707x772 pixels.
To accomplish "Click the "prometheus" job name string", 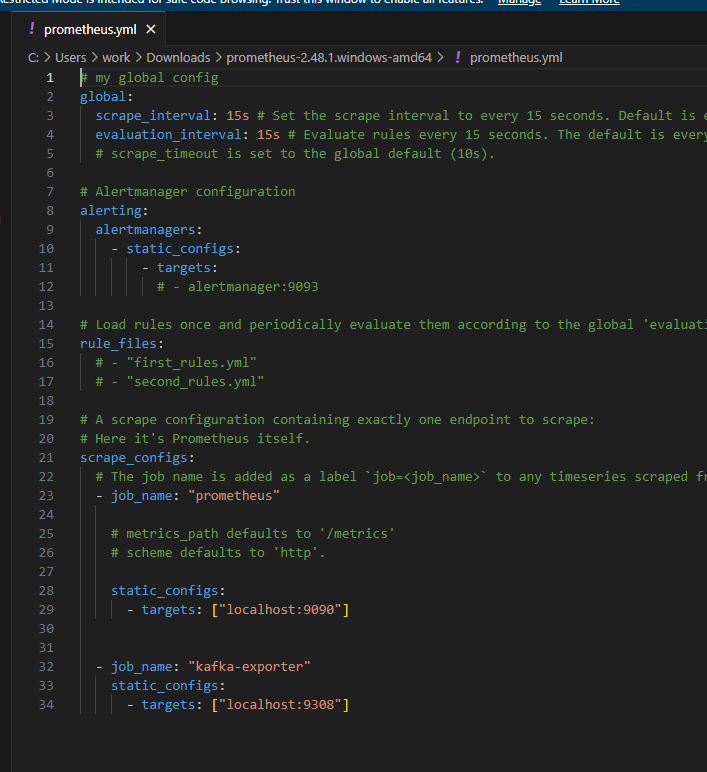I will [234, 495].
